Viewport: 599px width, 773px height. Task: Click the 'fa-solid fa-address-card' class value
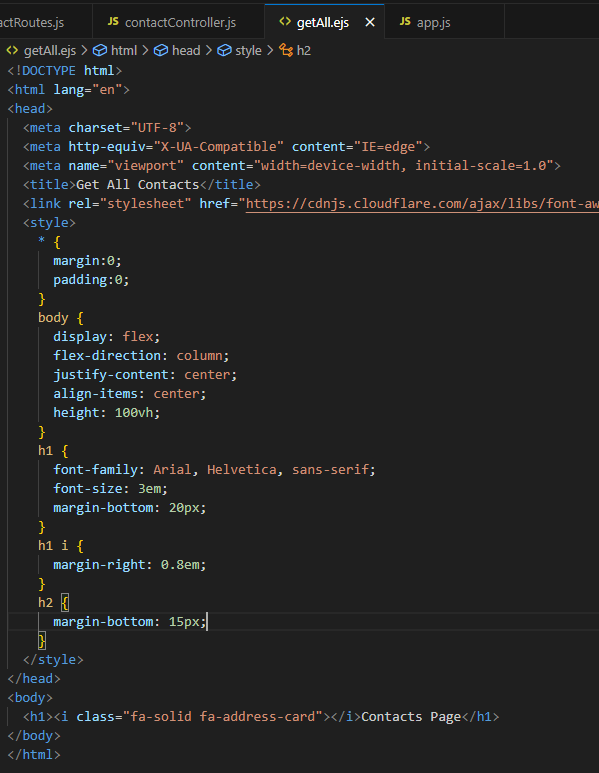[x=222, y=716]
